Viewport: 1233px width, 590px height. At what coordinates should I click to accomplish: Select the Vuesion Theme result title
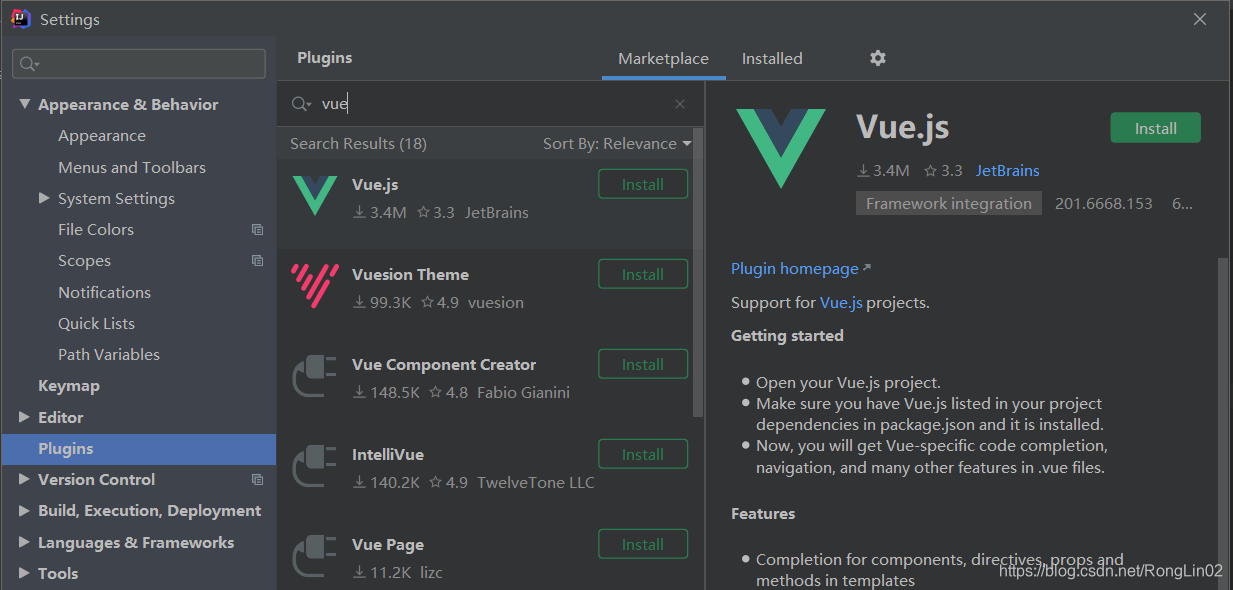coord(410,275)
